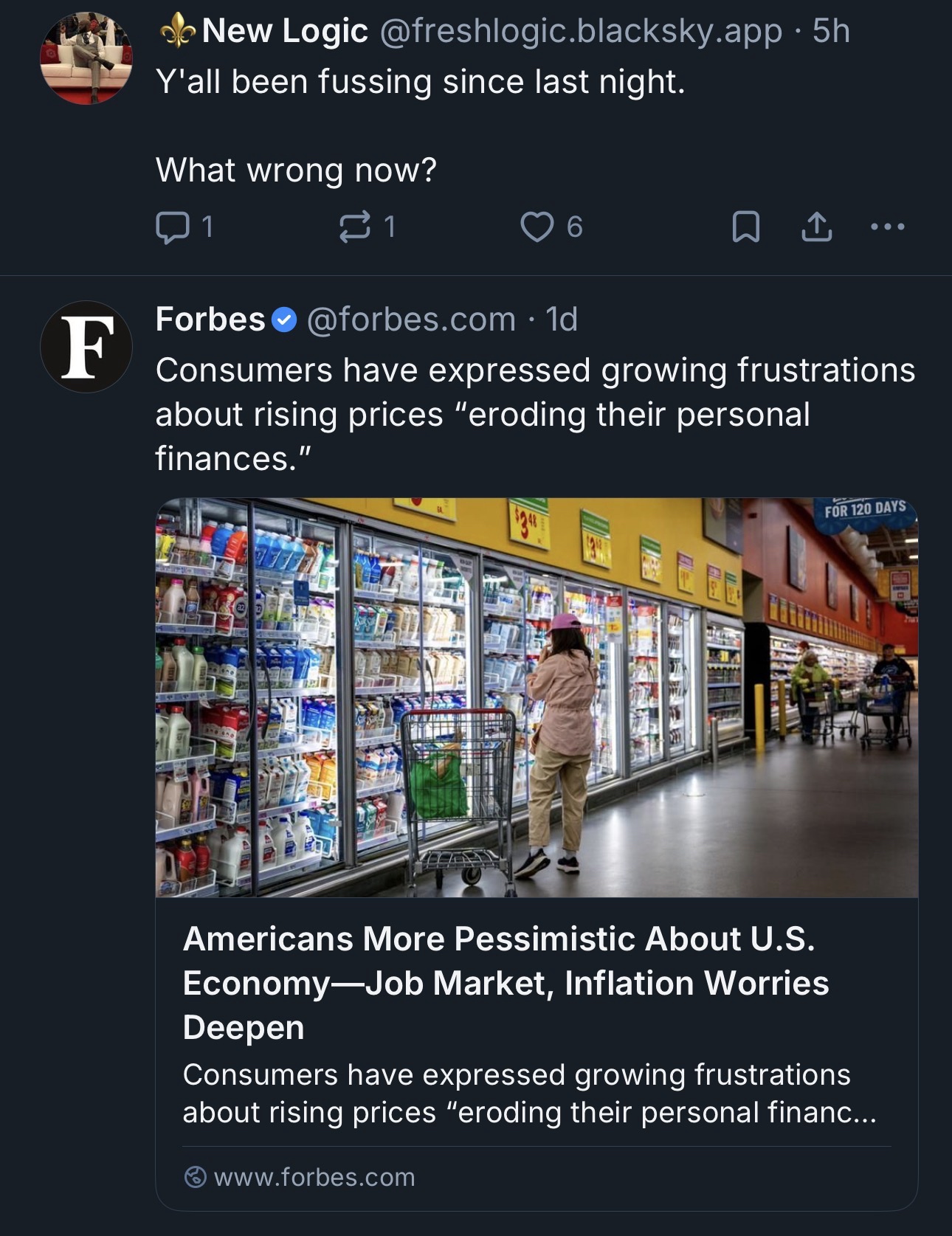The width and height of the screenshot is (952, 1236).
Task: Tap the Forbes "F" avatar
Action: point(86,347)
